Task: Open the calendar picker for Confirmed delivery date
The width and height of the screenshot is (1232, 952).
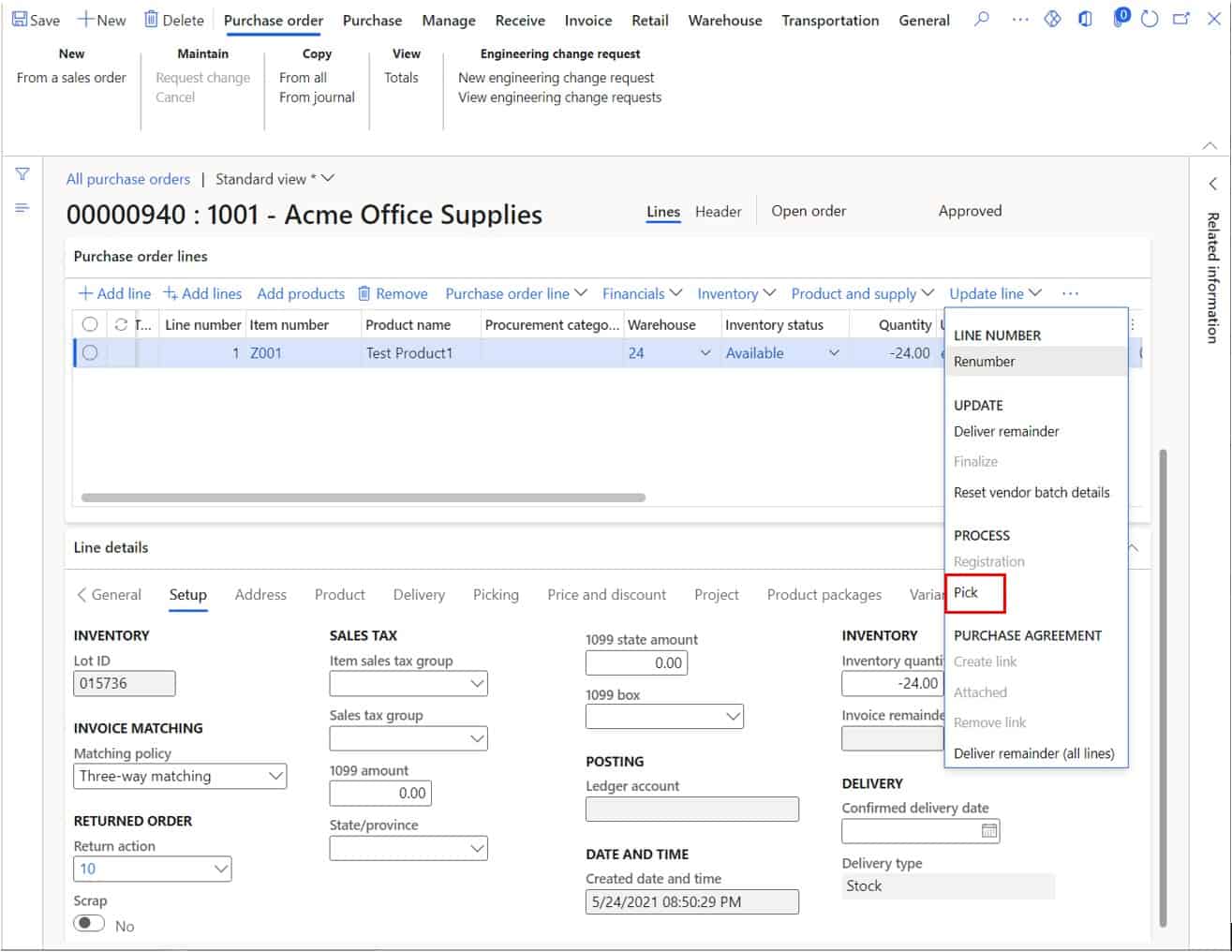Action: coord(988,830)
